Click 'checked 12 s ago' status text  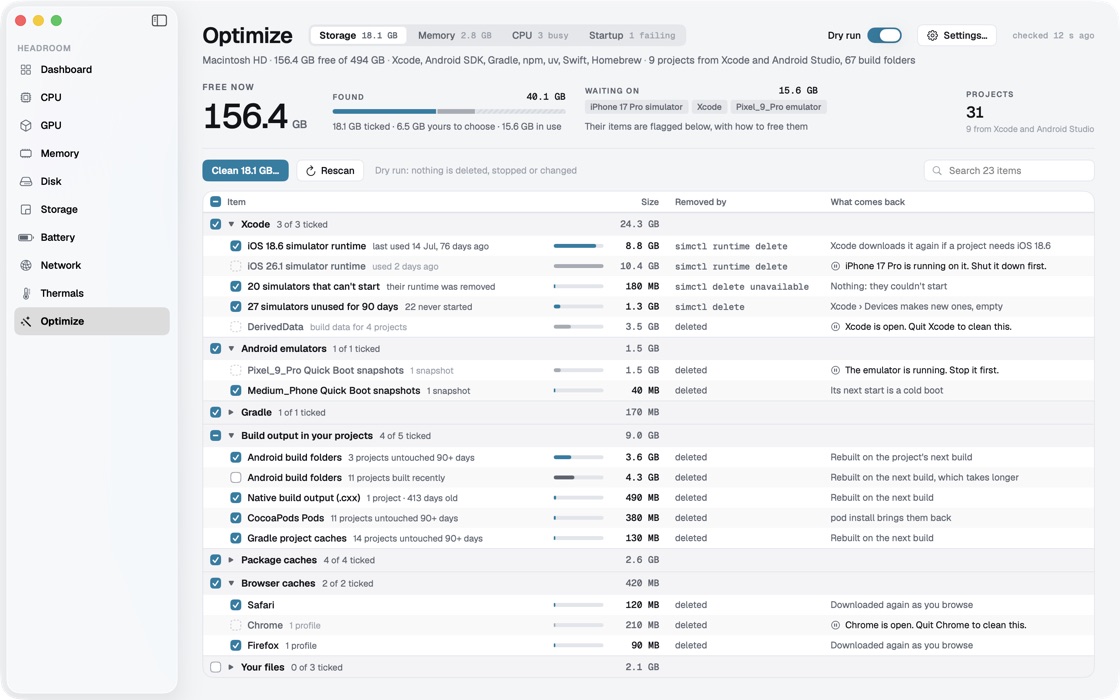[x=1053, y=35]
